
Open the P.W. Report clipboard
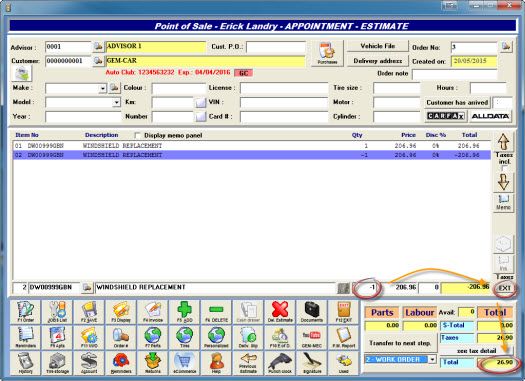pos(344,337)
